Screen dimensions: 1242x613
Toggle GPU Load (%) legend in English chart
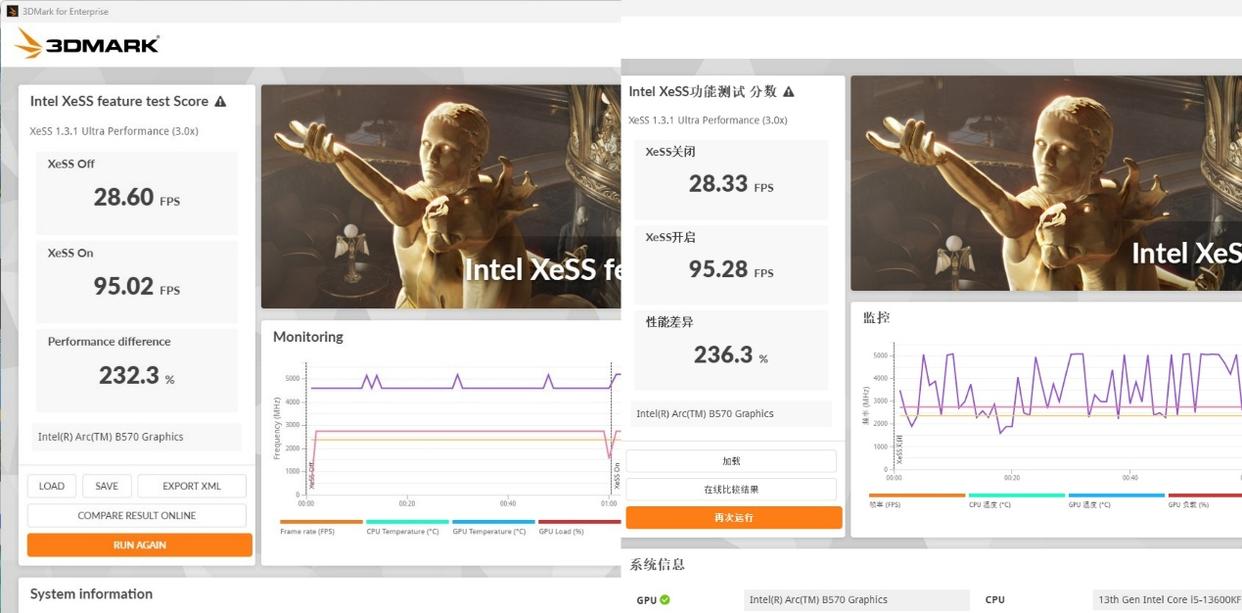click(579, 527)
